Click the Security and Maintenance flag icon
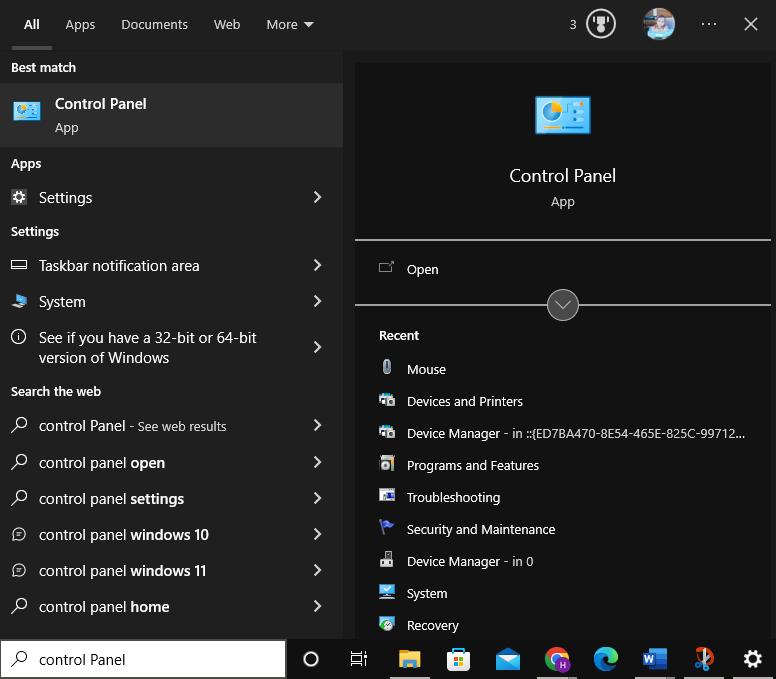This screenshot has width=776, height=679. (x=387, y=528)
